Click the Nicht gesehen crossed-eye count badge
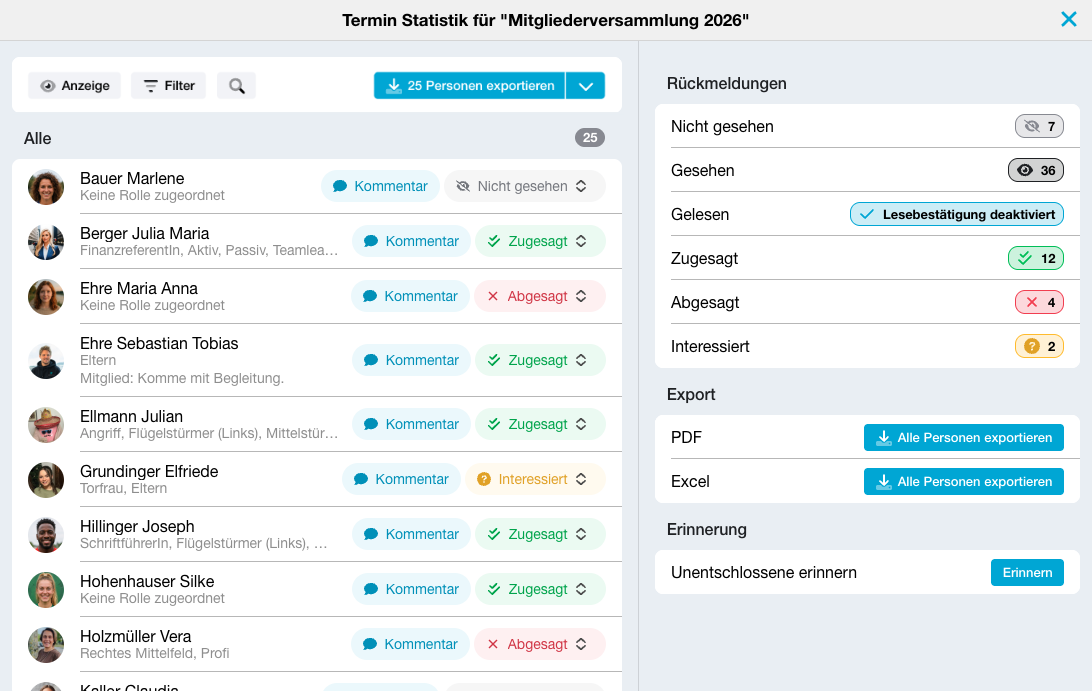This screenshot has height=691, width=1092. [x=1038, y=126]
